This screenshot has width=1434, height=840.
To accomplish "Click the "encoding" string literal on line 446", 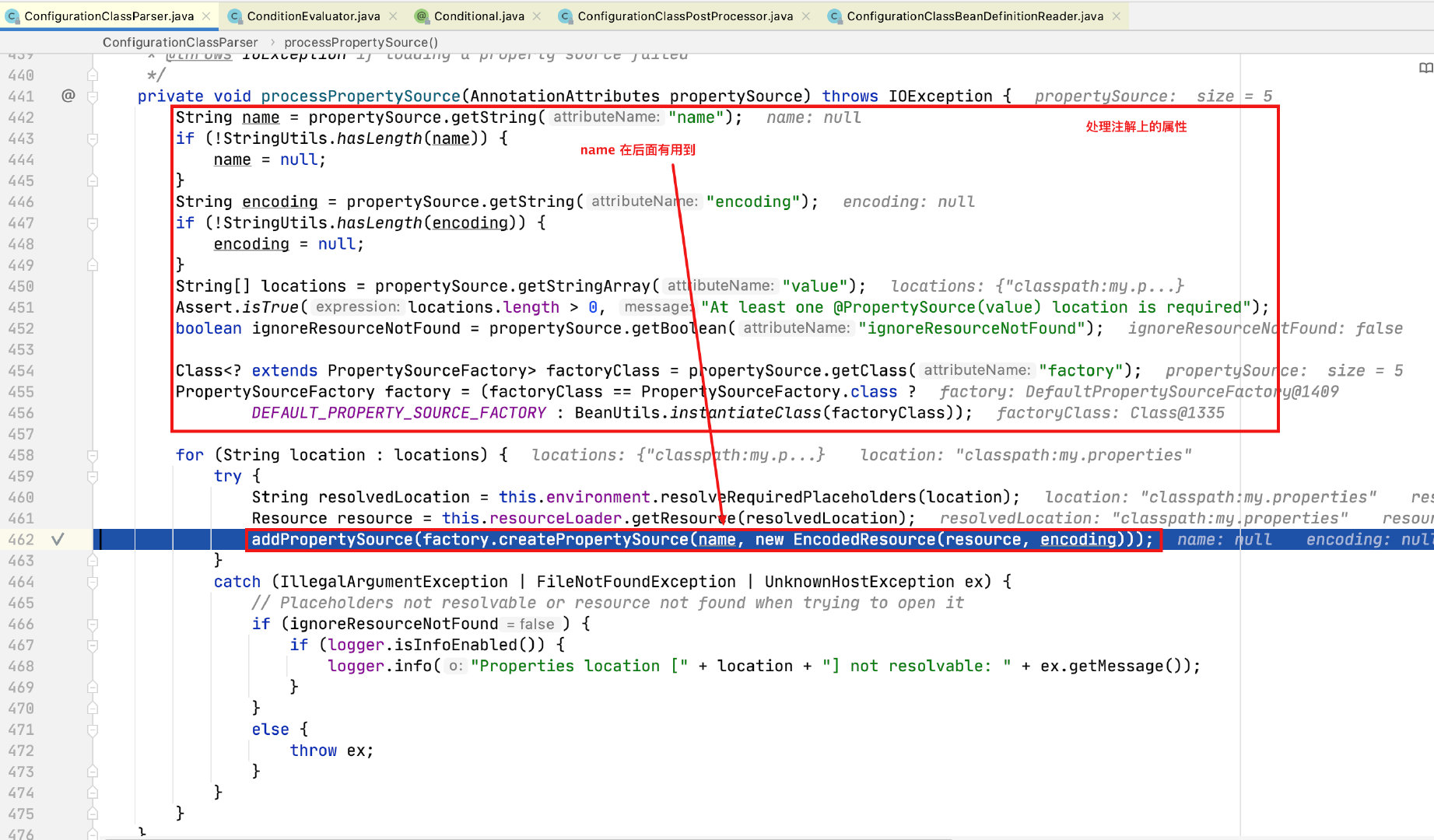I will coord(753,201).
